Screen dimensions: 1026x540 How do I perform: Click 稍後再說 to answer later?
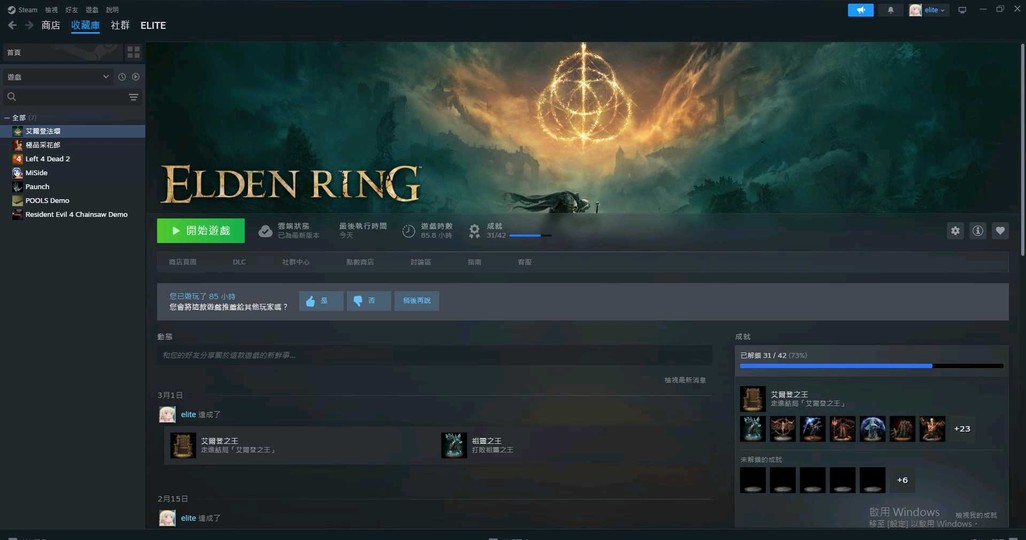(416, 301)
